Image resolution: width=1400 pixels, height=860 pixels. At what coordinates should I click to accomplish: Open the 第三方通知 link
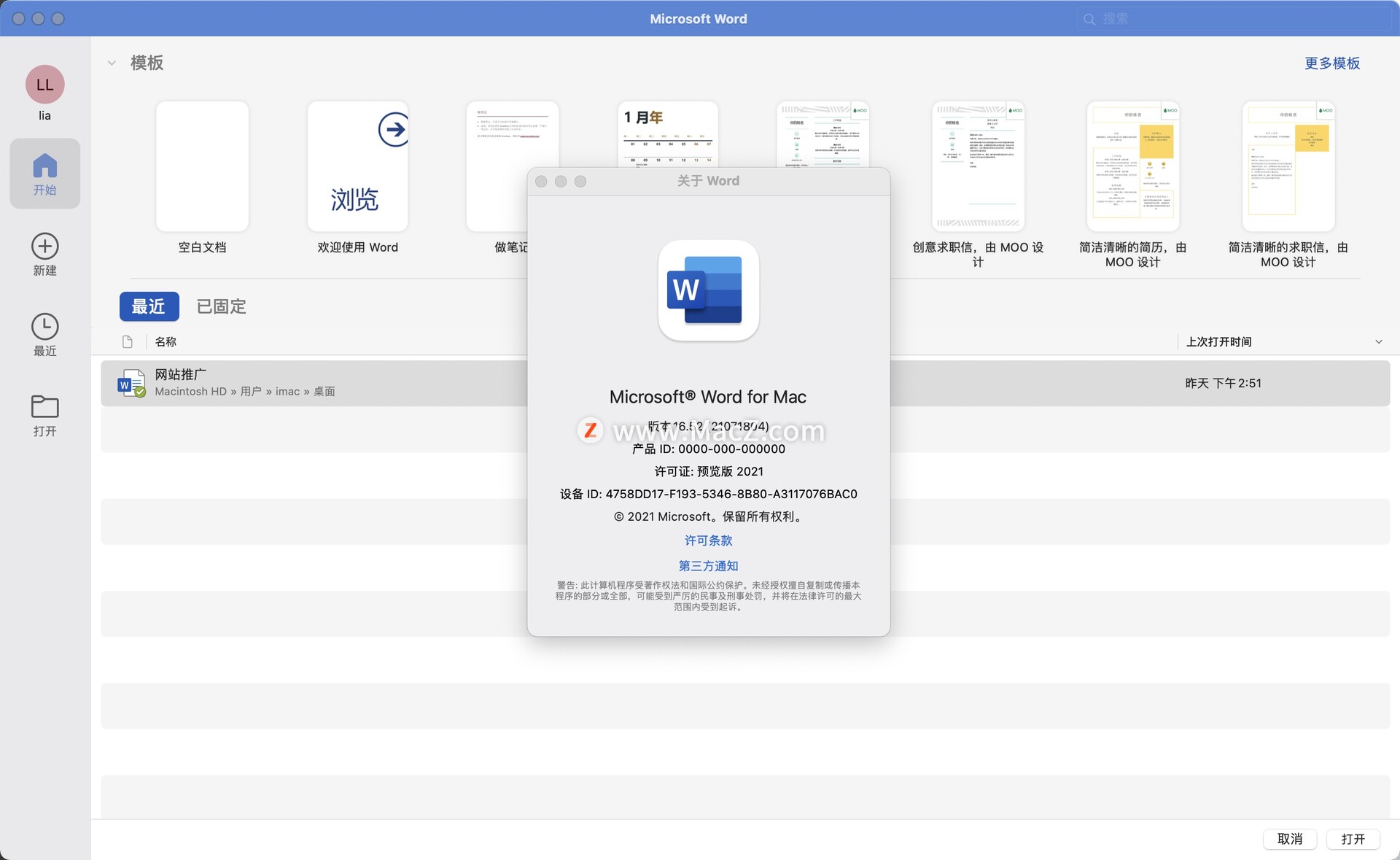point(708,566)
